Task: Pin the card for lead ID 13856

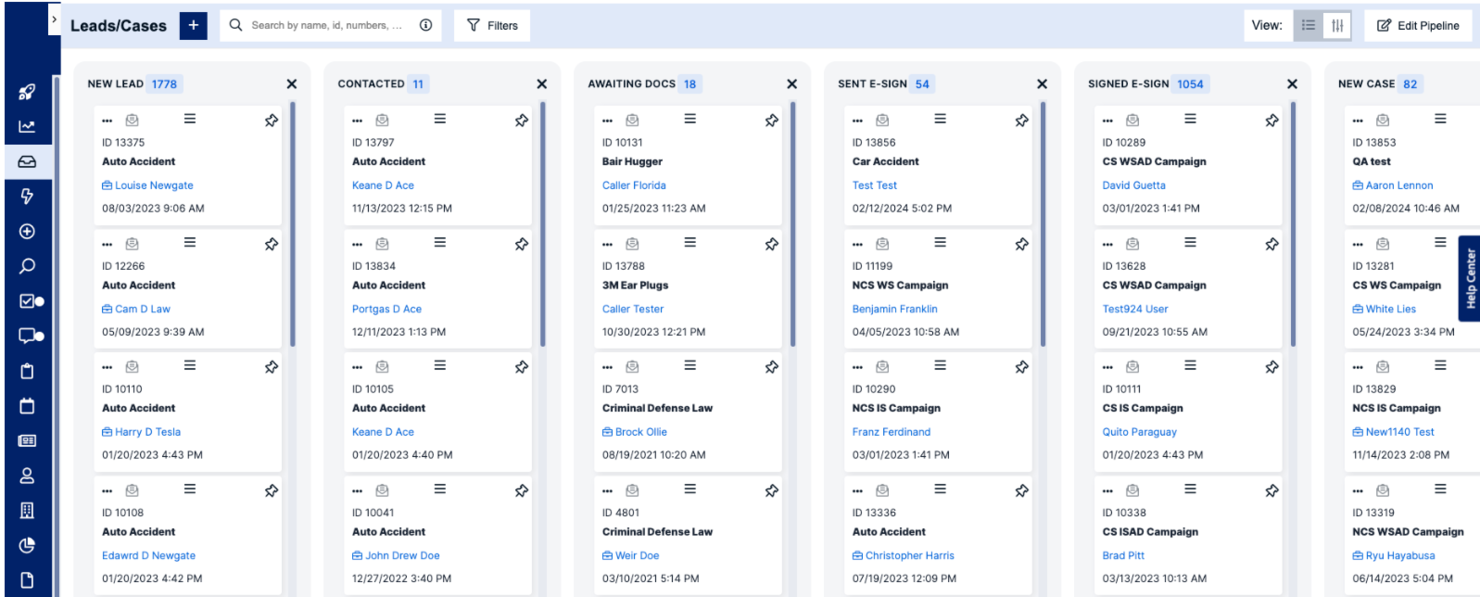Action: pyautogui.click(x=1021, y=119)
